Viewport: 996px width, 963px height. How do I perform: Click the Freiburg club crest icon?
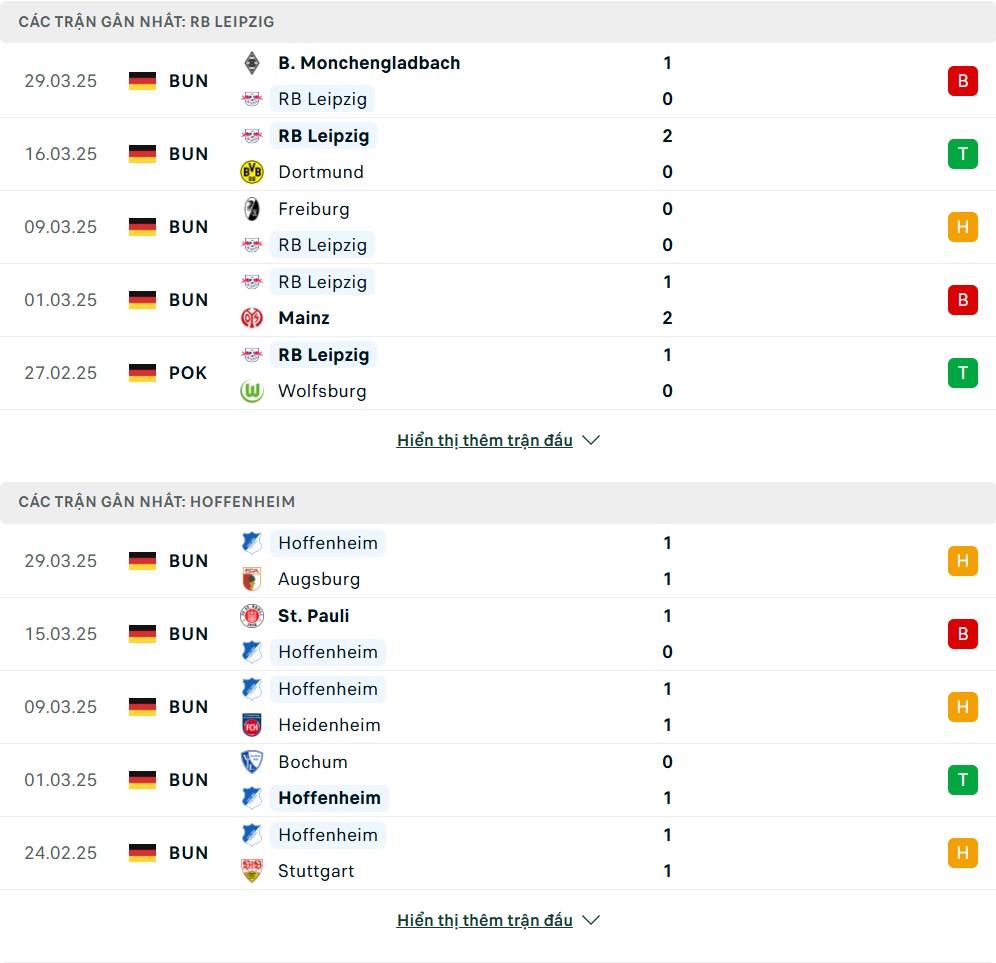252,209
